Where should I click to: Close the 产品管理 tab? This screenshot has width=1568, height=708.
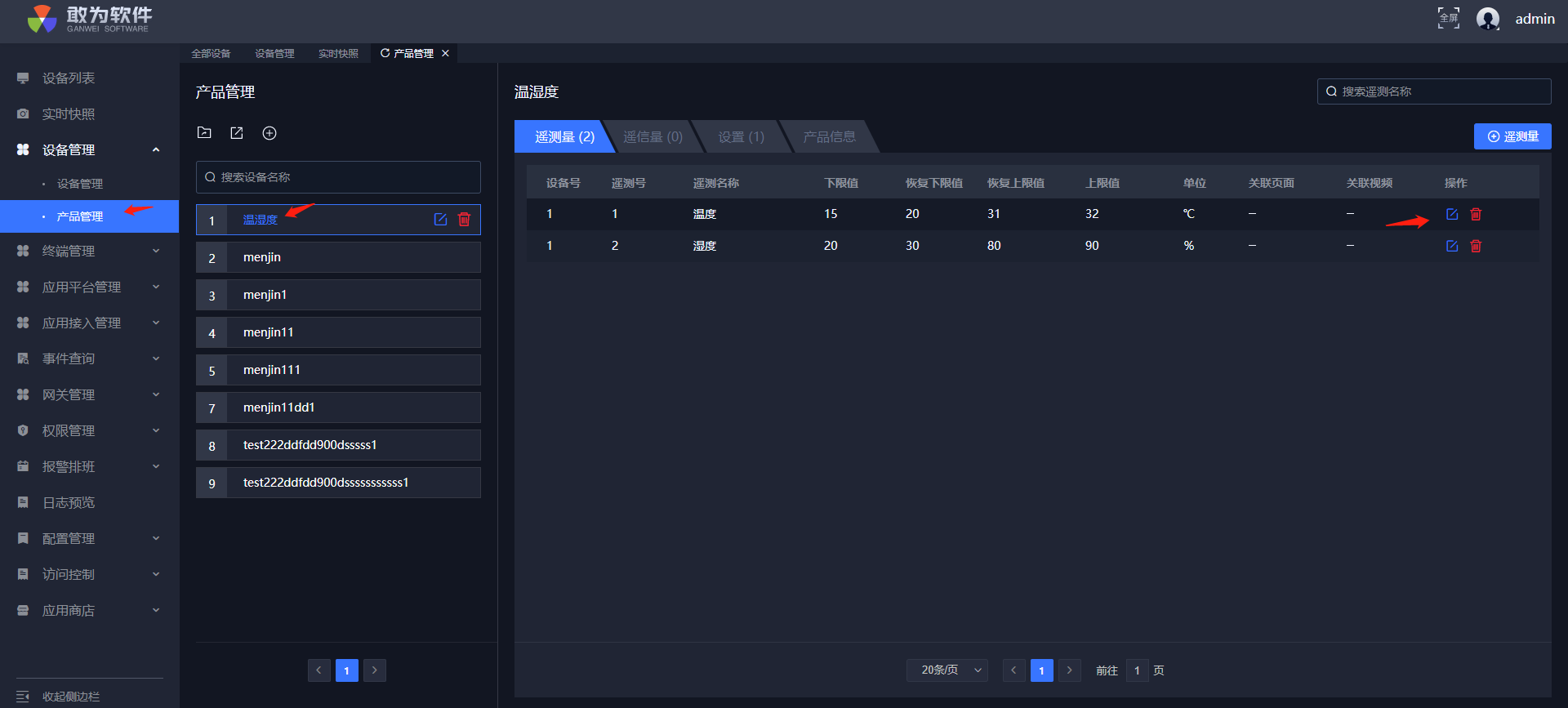(x=445, y=53)
